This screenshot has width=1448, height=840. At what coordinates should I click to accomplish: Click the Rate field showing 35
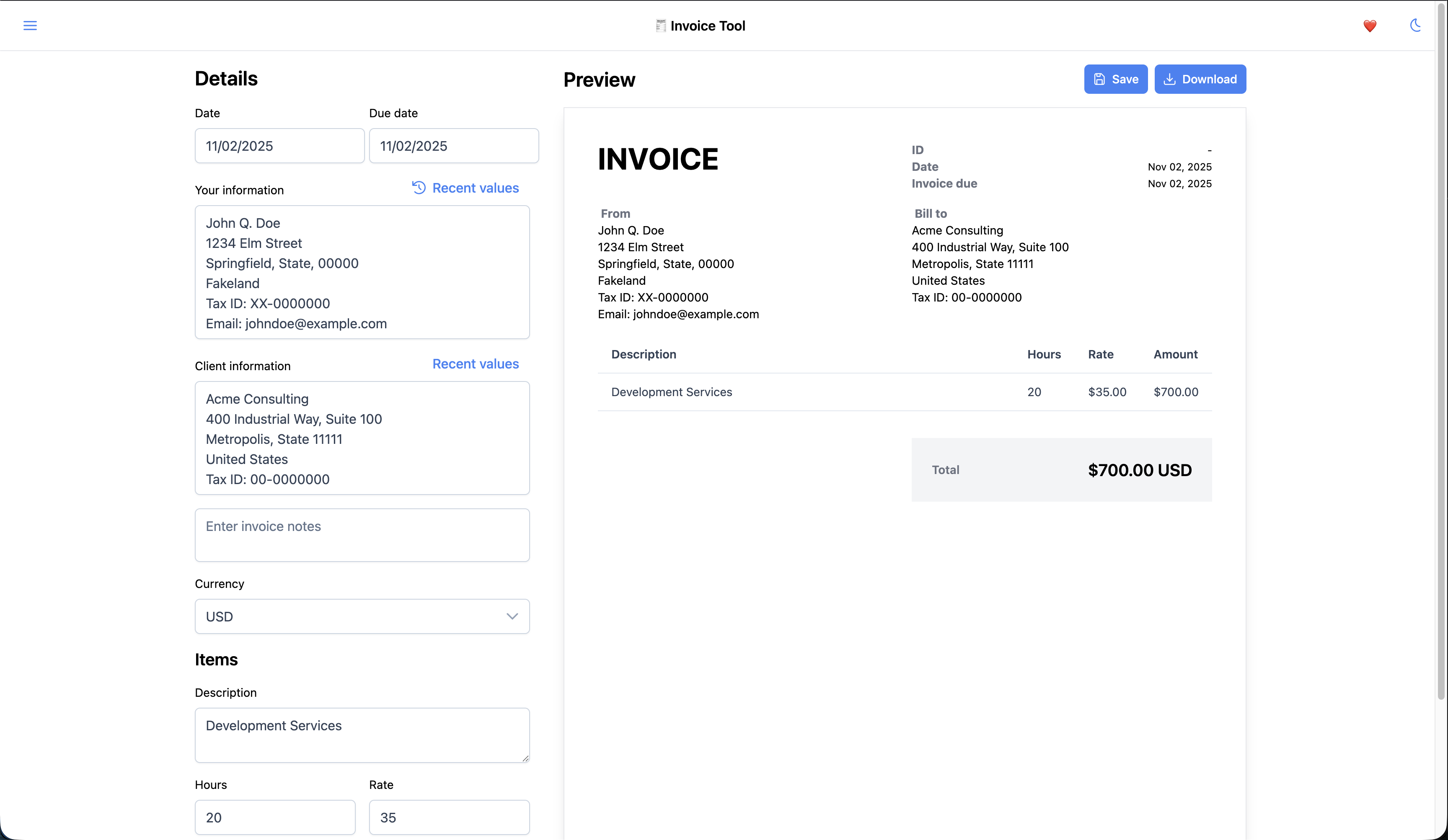pyautogui.click(x=449, y=817)
